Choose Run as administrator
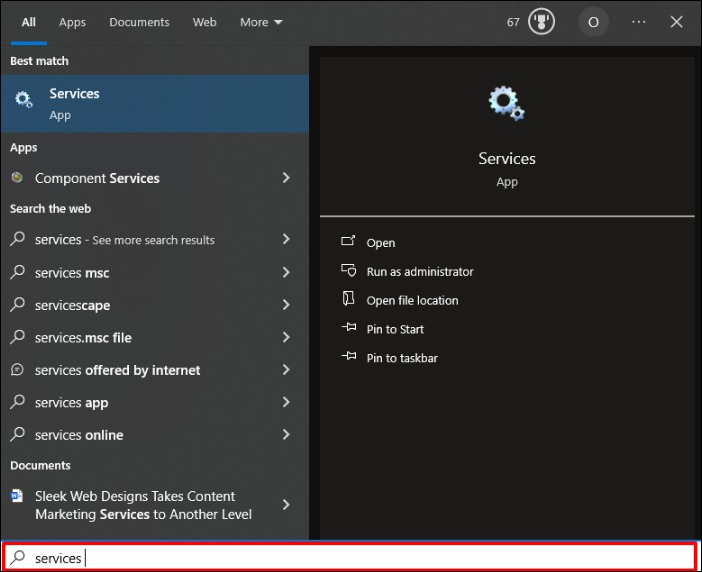The width and height of the screenshot is (702, 572). (419, 271)
